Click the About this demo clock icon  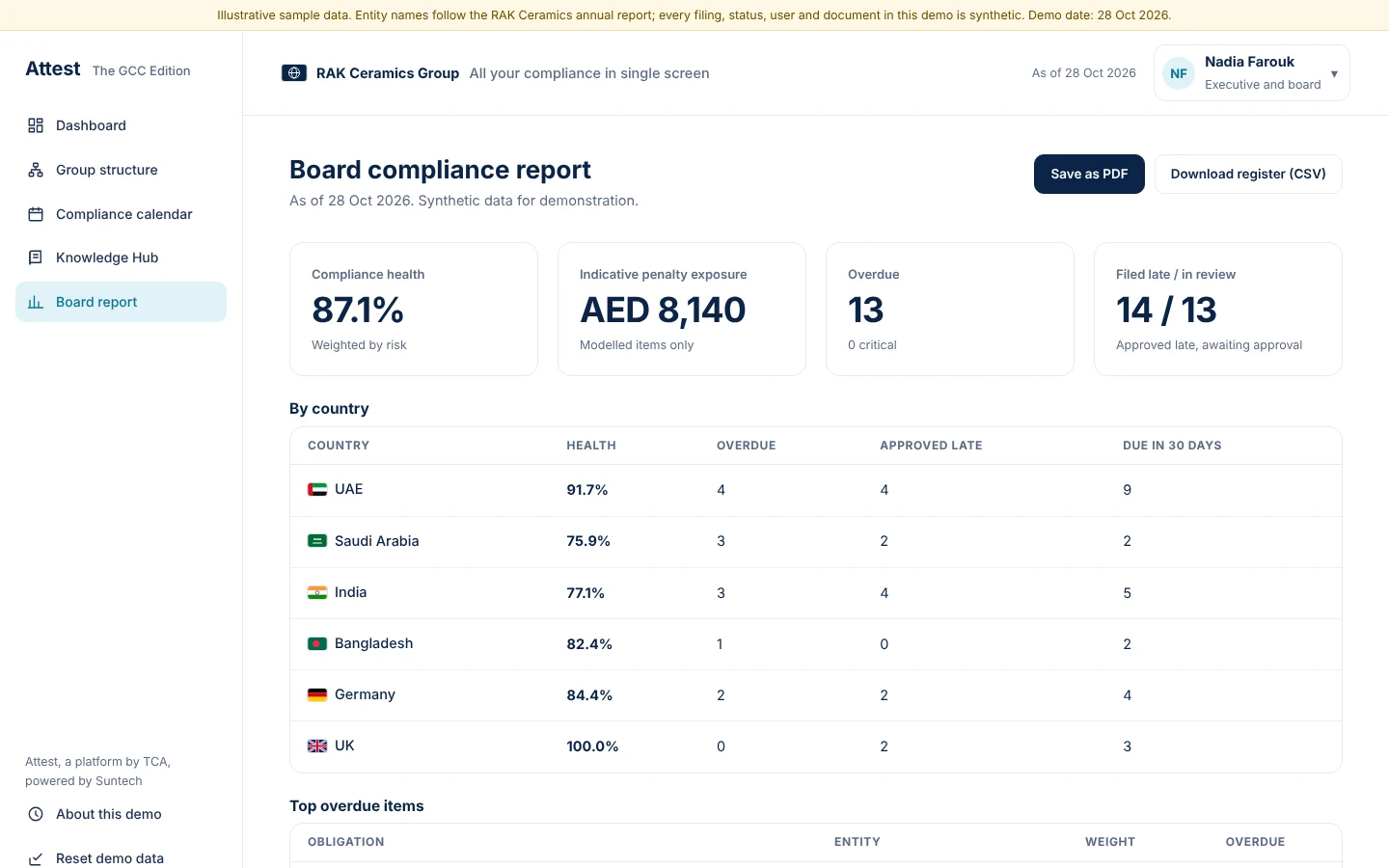(x=36, y=814)
